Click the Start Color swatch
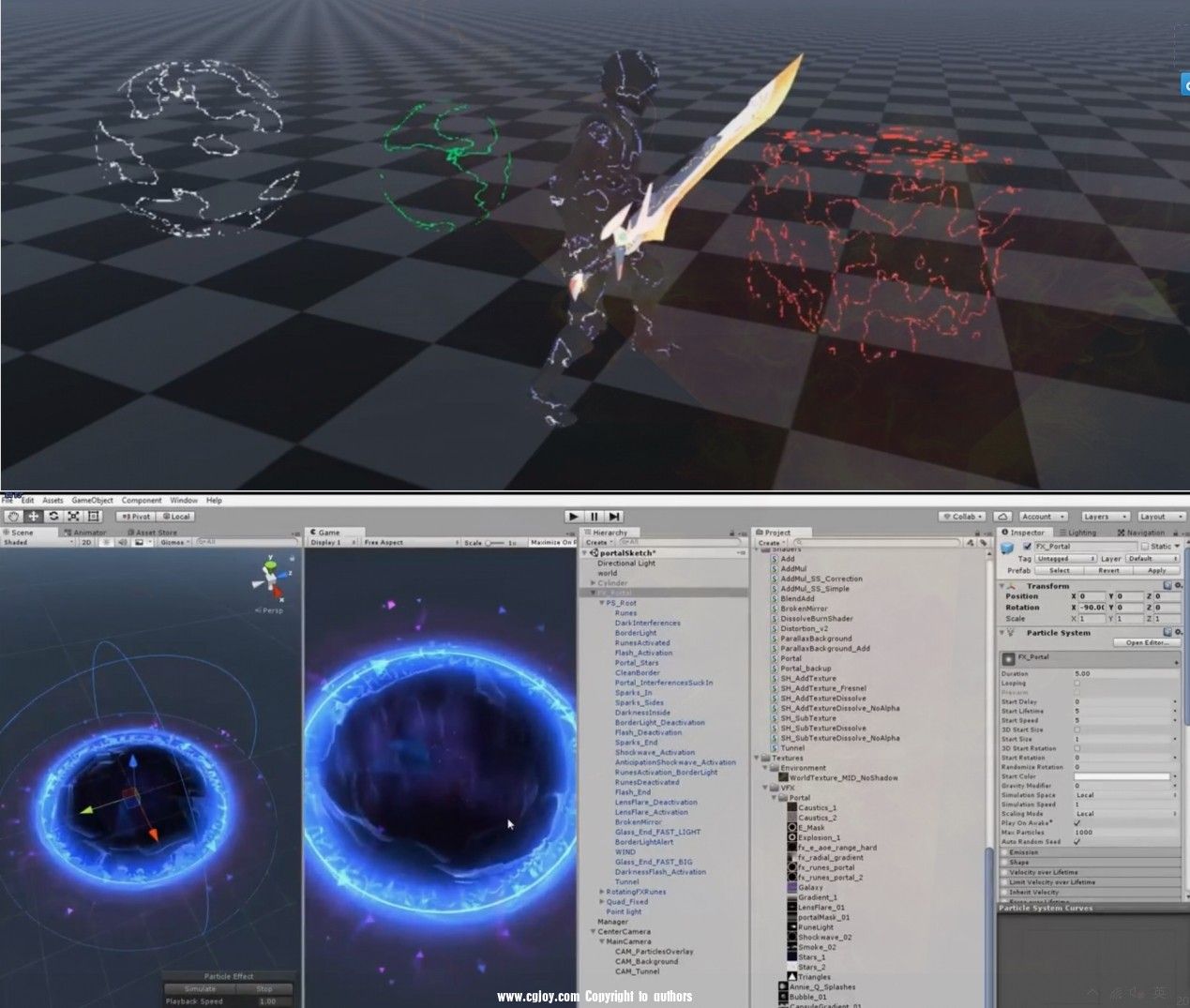Screen dimensions: 1190x1008 [1123, 776]
